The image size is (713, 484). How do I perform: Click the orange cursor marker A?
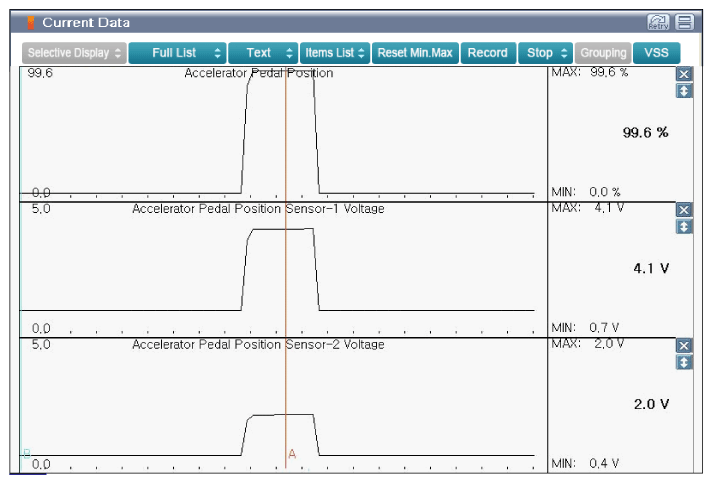292,454
